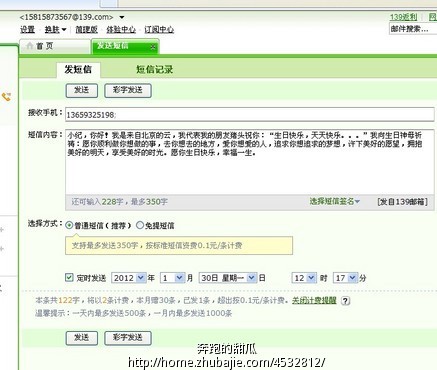The image size is (437, 370).
Task: Click the yellow tip 支持最多发送350字
Action: [x=179, y=246]
